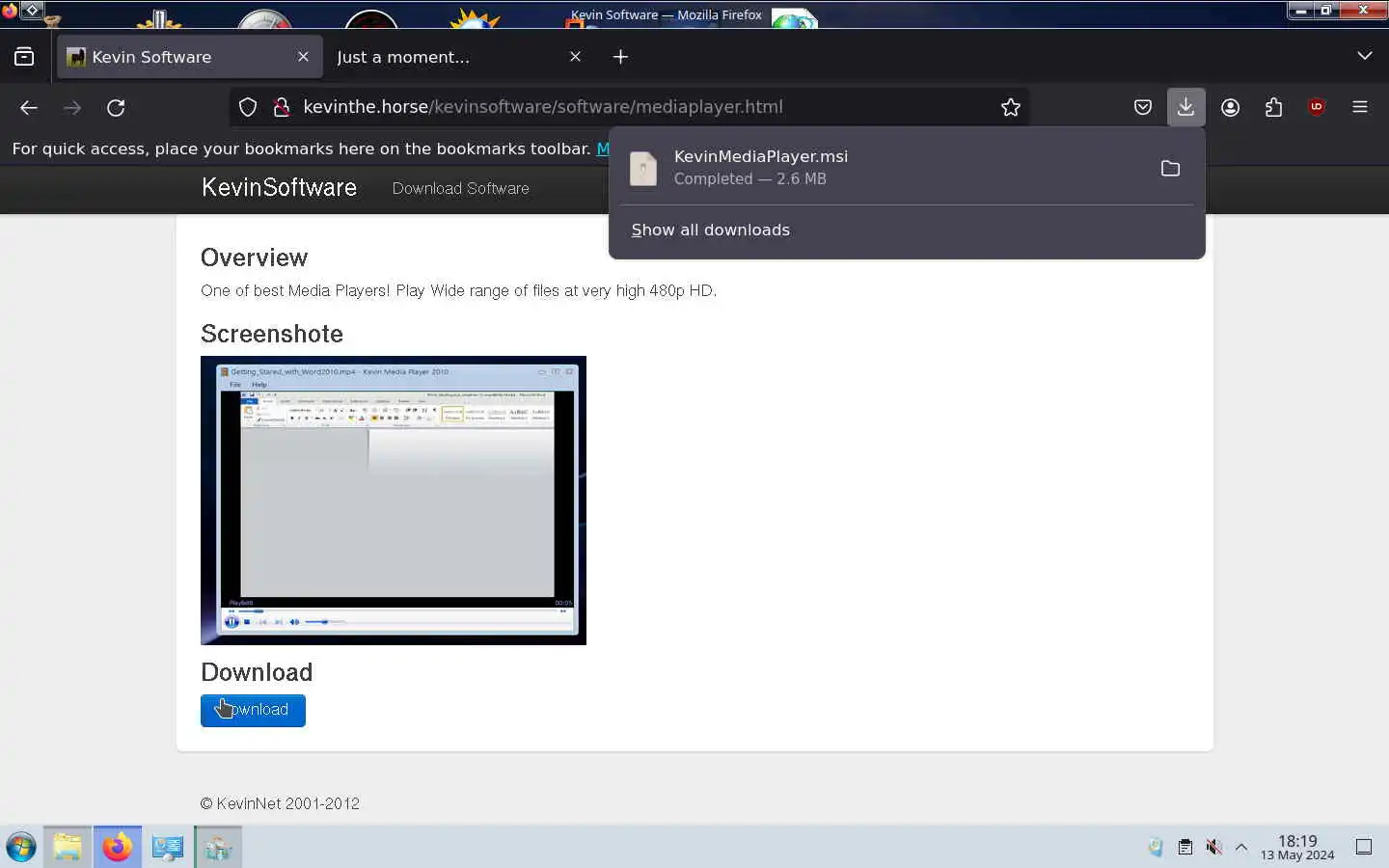This screenshot has width=1389, height=868.
Task: View the media player screenshot image
Action: [394, 501]
